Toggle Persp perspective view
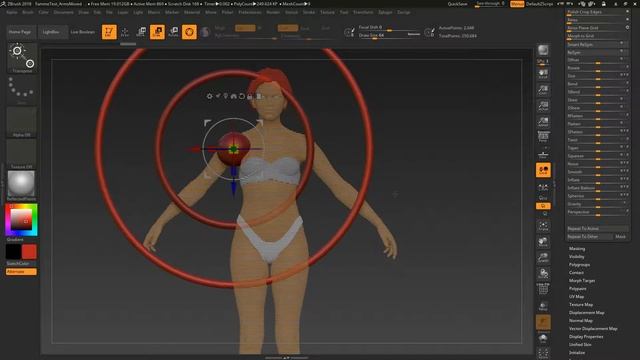Viewport: 640px width, 360px height. pyautogui.click(x=543, y=138)
